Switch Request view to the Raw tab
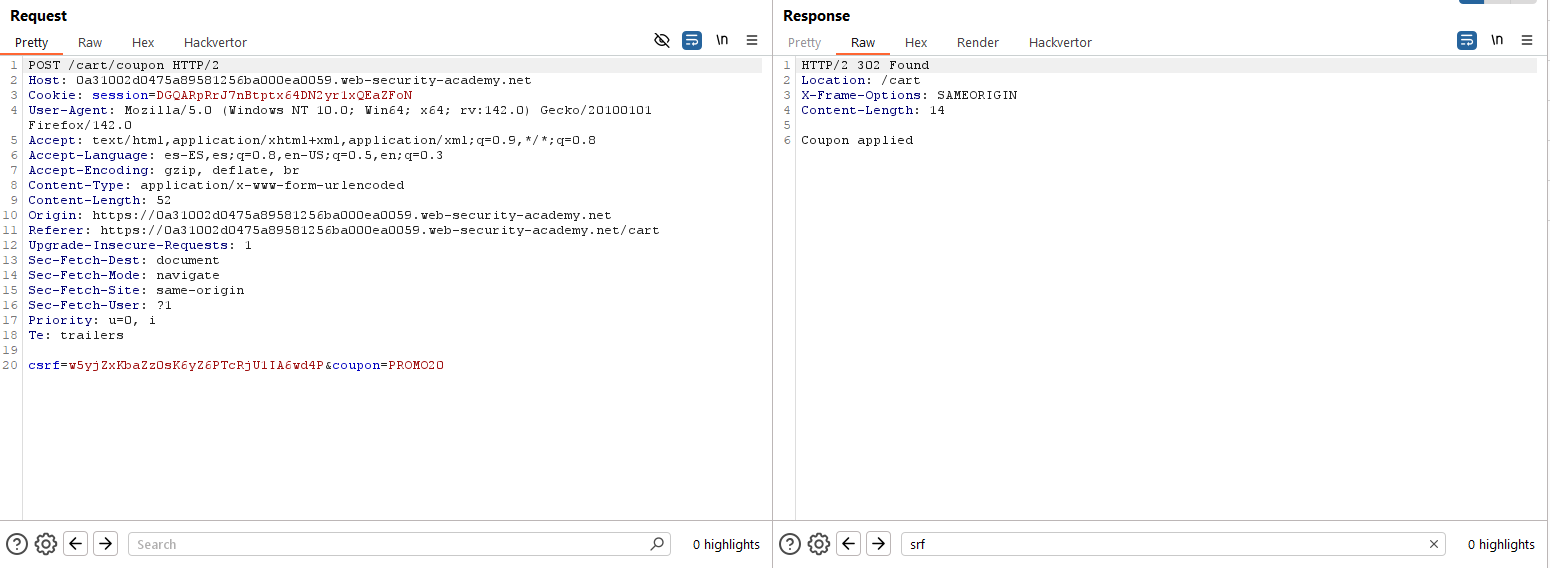Viewport: 1550px width, 568px height. [90, 42]
